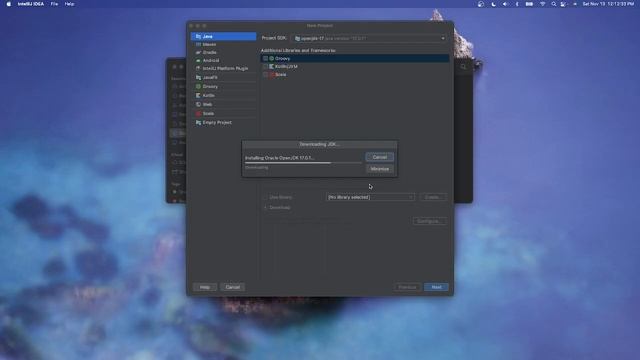Click the JDK download progress bar
Screen dimensions: 640x360
tap(303, 163)
